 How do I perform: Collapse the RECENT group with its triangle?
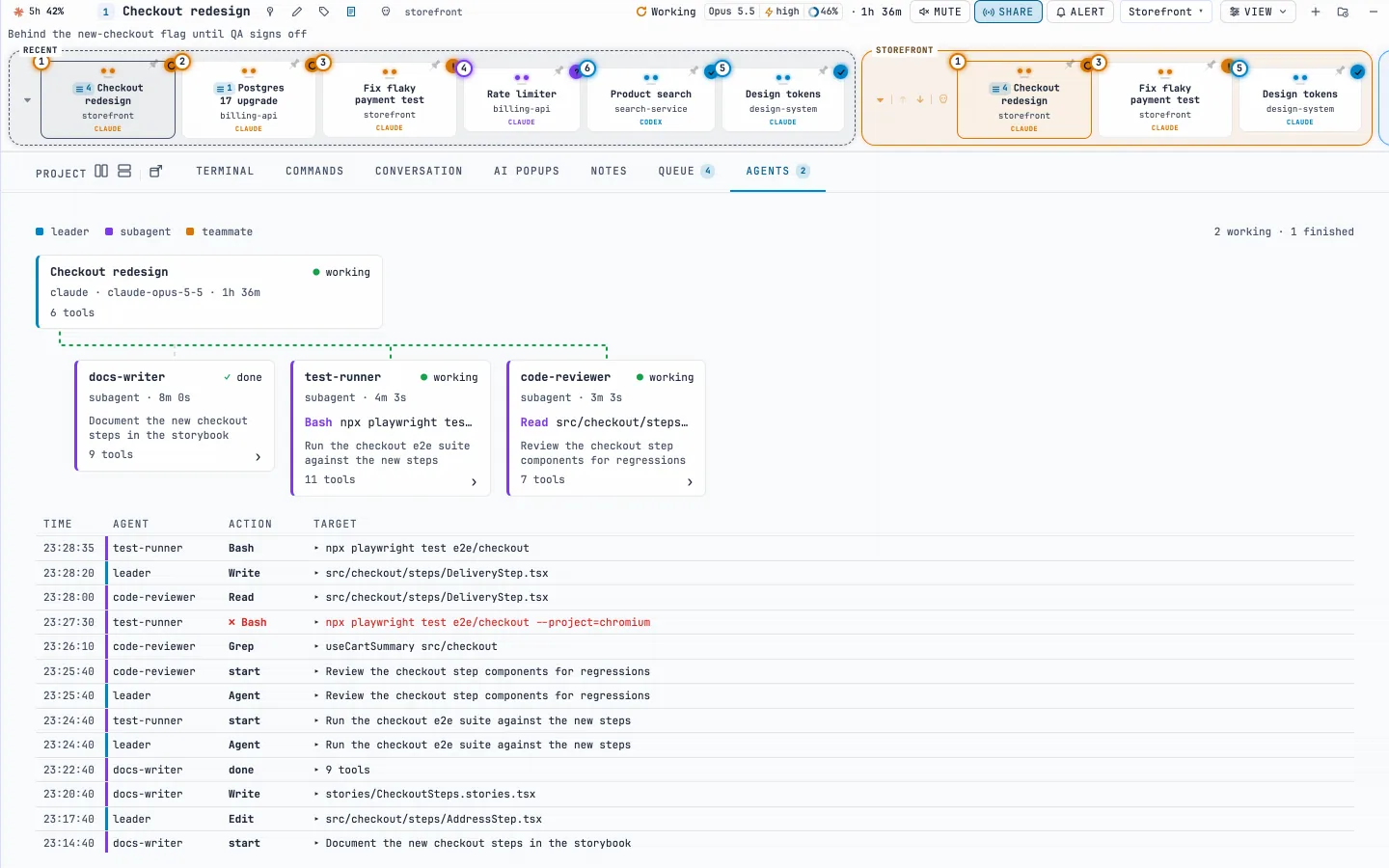(x=28, y=100)
